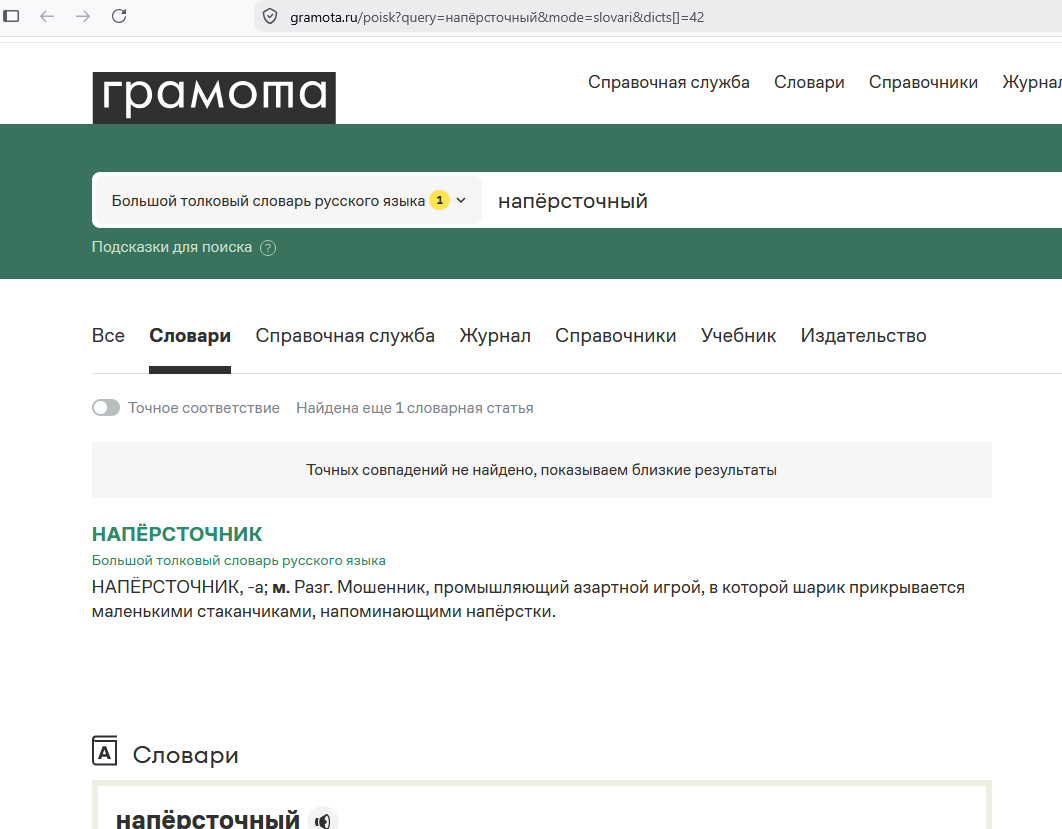Open the sidebar panel icon in browser
Screen dimensions: 1062x829
12,16
